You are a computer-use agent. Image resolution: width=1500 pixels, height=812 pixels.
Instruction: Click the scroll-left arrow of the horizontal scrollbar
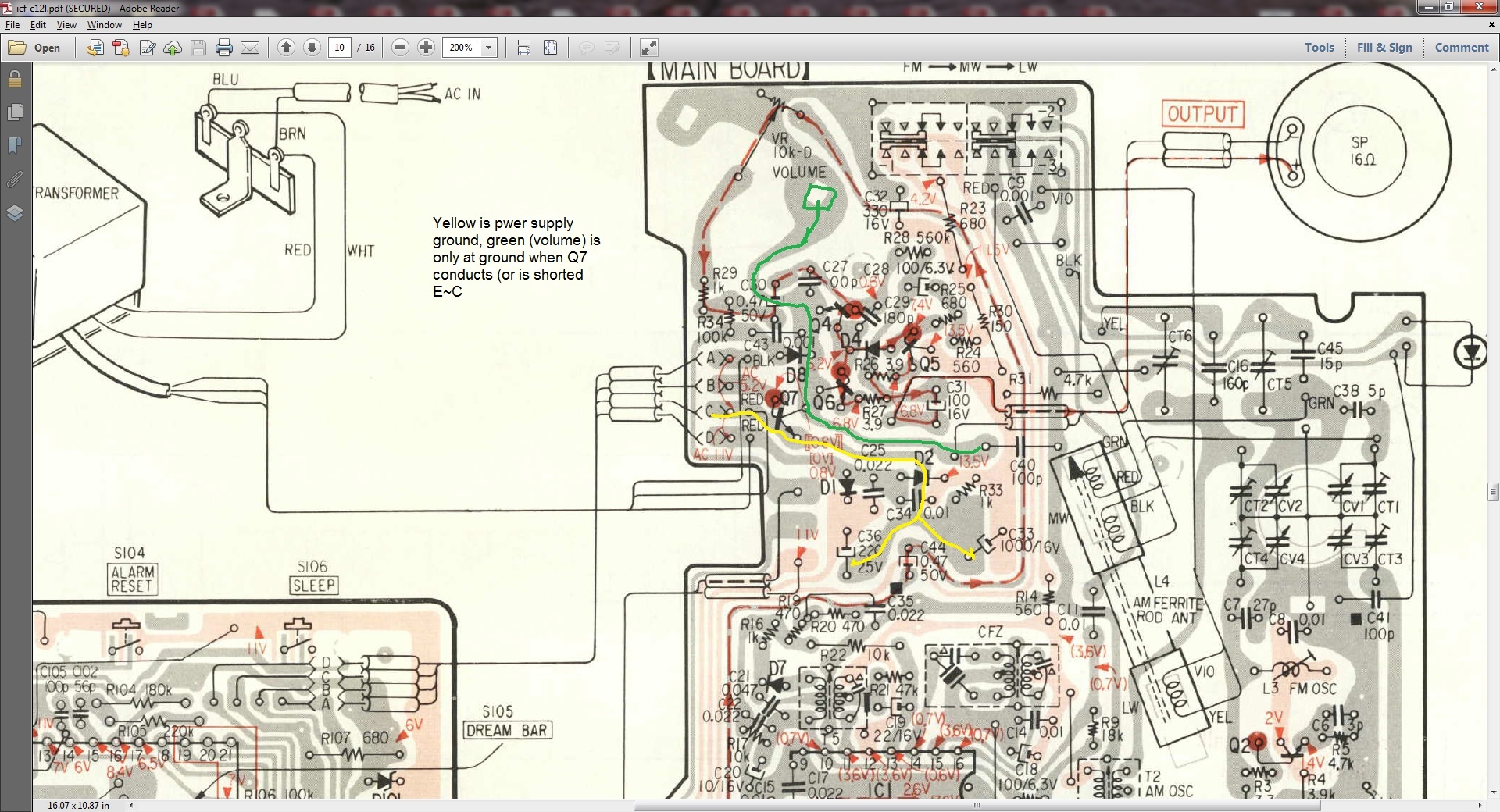[x=131, y=805]
